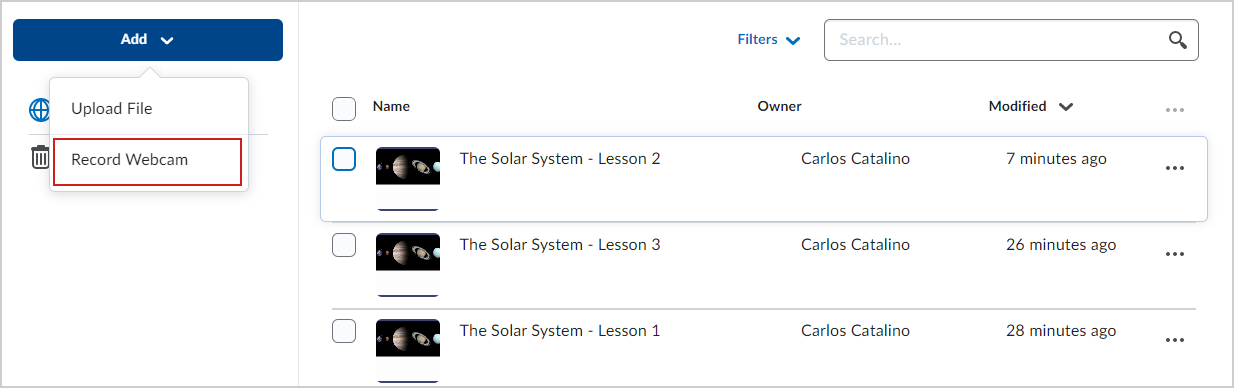
Task: Check the box for Solar System Lesson 1
Action: (344, 331)
